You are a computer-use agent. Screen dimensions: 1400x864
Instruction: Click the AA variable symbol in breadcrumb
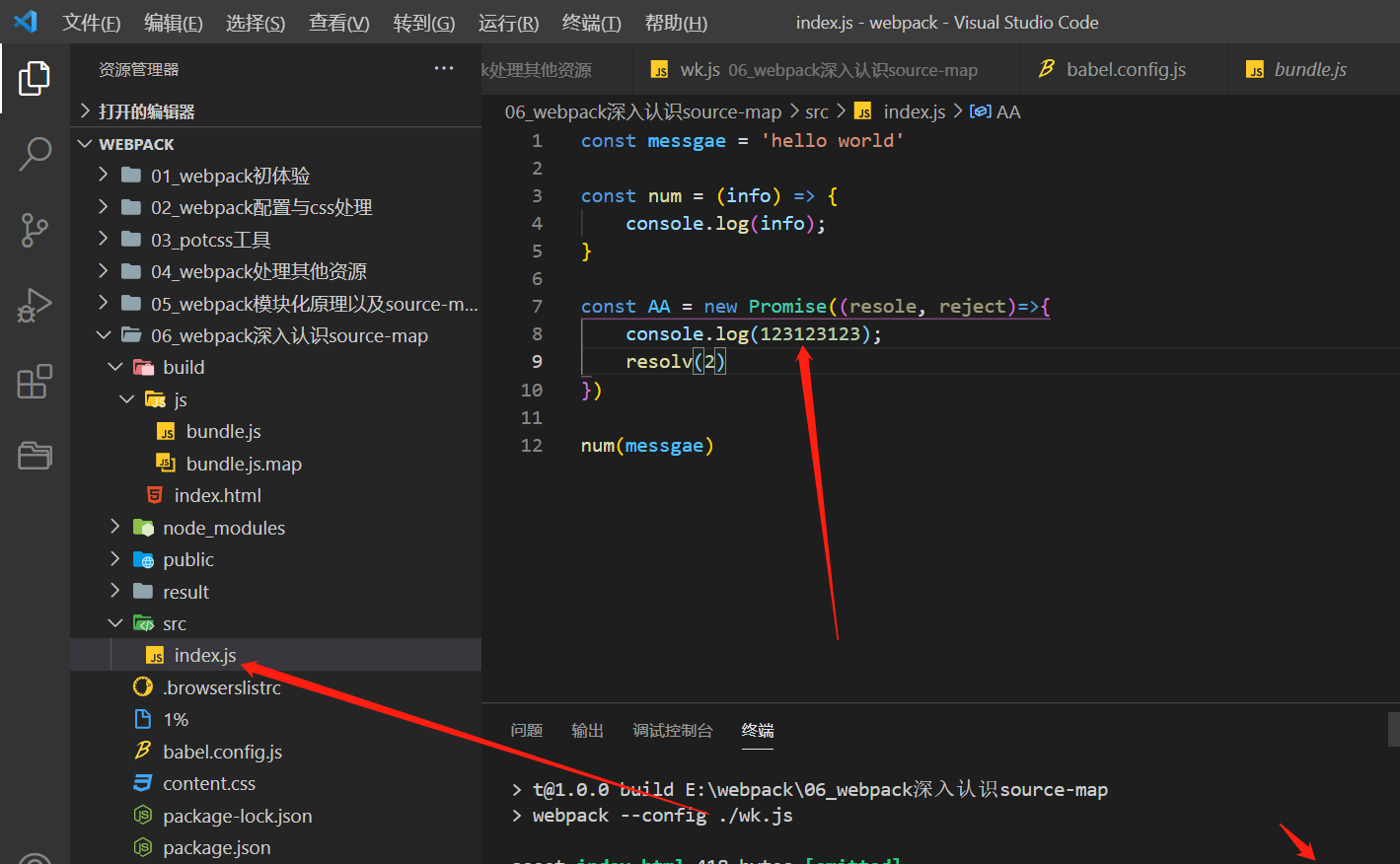(981, 111)
